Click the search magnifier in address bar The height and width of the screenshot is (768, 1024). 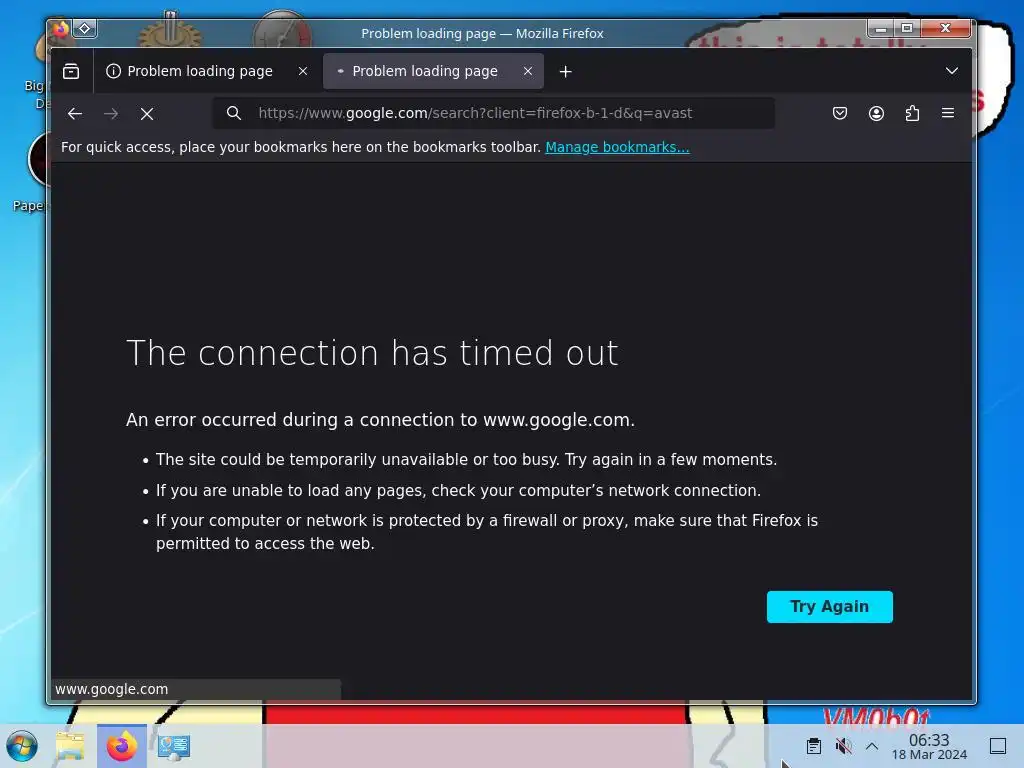click(234, 113)
